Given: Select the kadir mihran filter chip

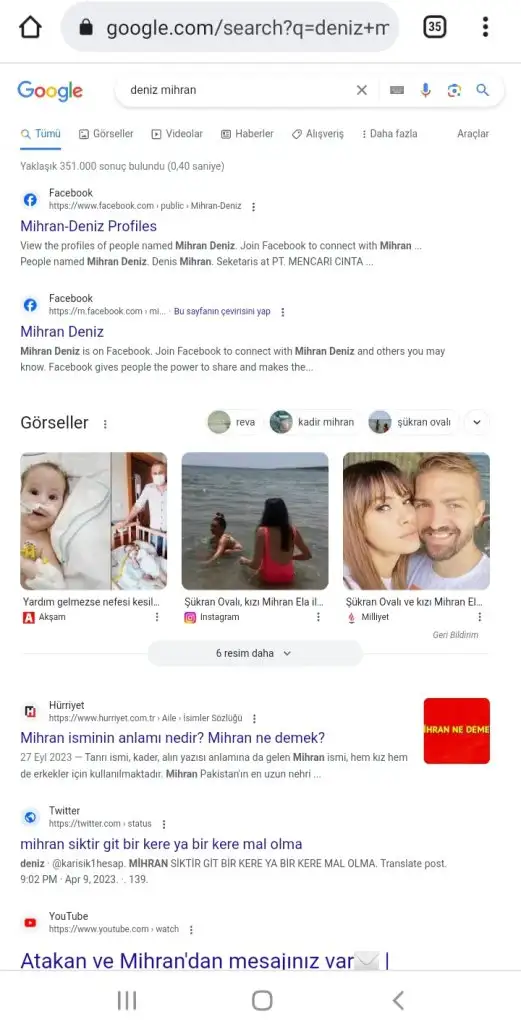Looking at the screenshot, I should [313, 422].
